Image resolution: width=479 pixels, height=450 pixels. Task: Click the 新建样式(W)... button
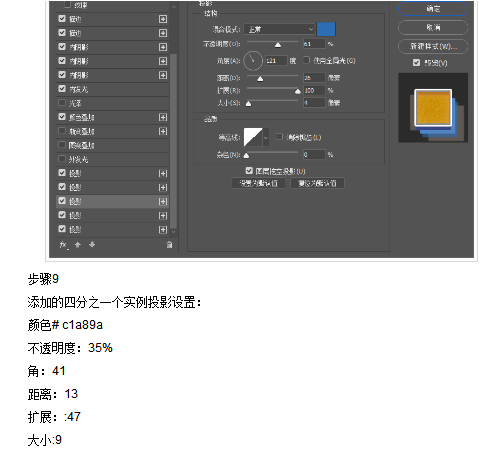433,46
